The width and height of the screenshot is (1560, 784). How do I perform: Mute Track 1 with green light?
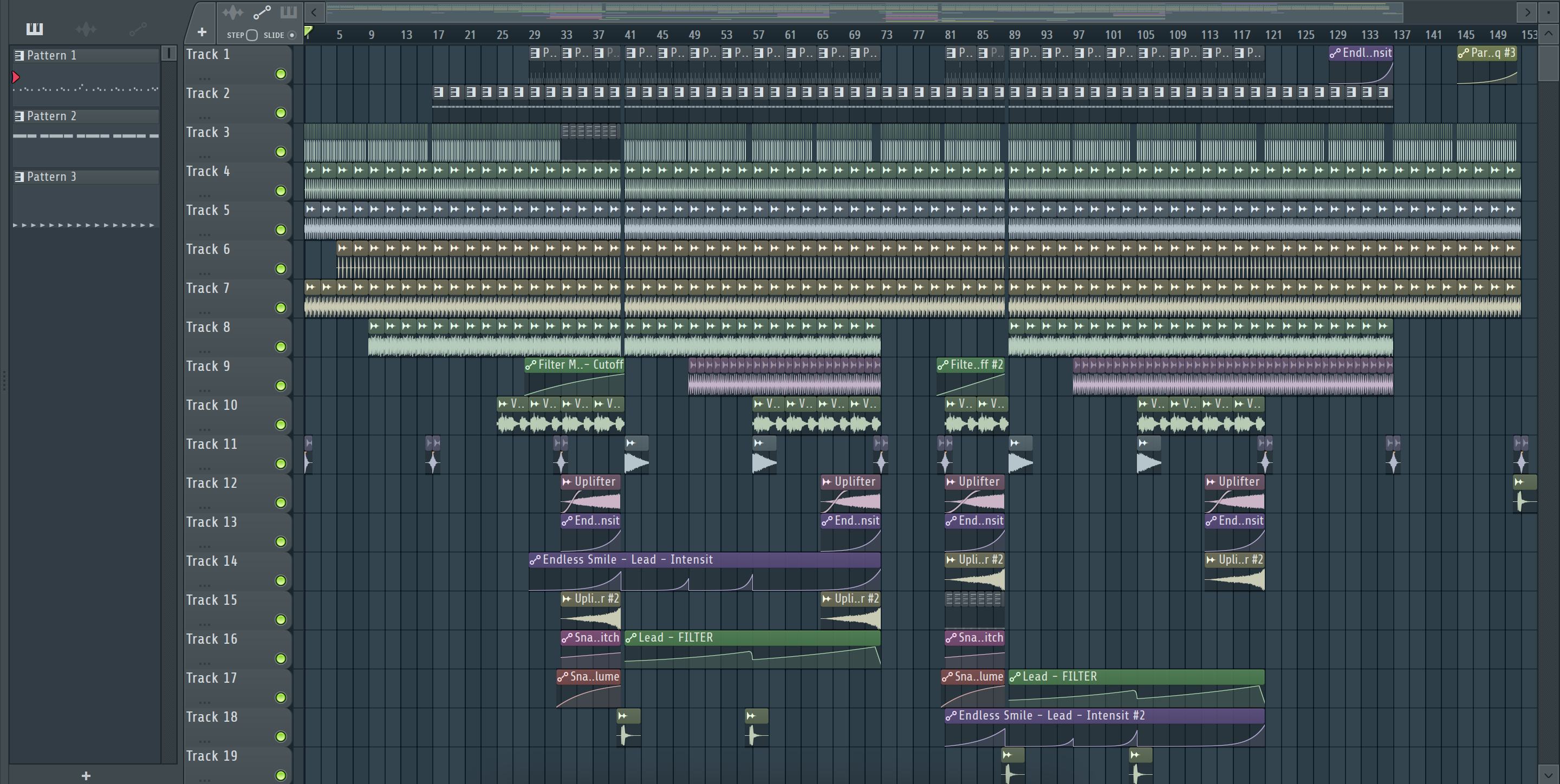[x=281, y=74]
